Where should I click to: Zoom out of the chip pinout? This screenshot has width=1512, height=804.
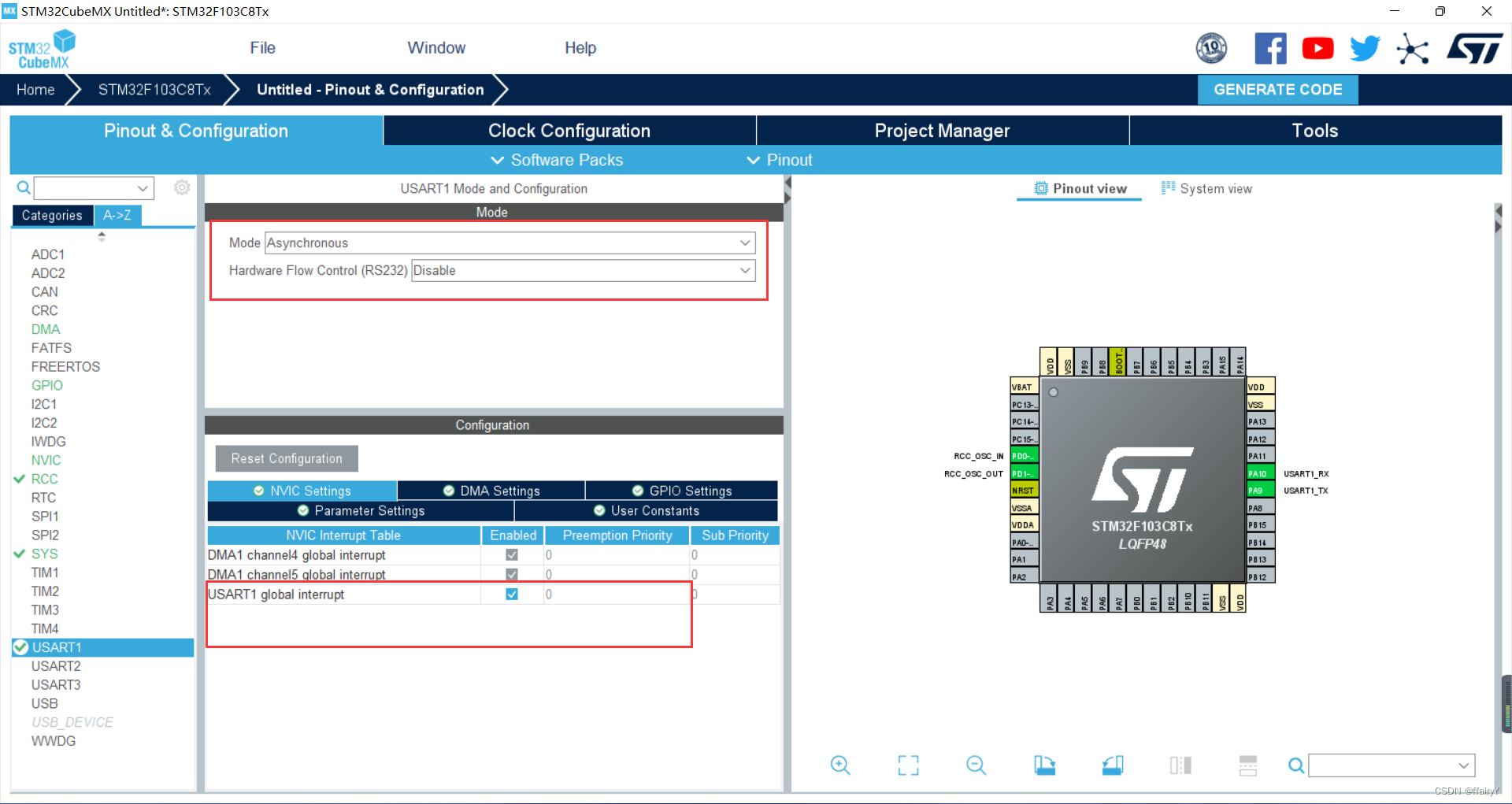(976, 765)
